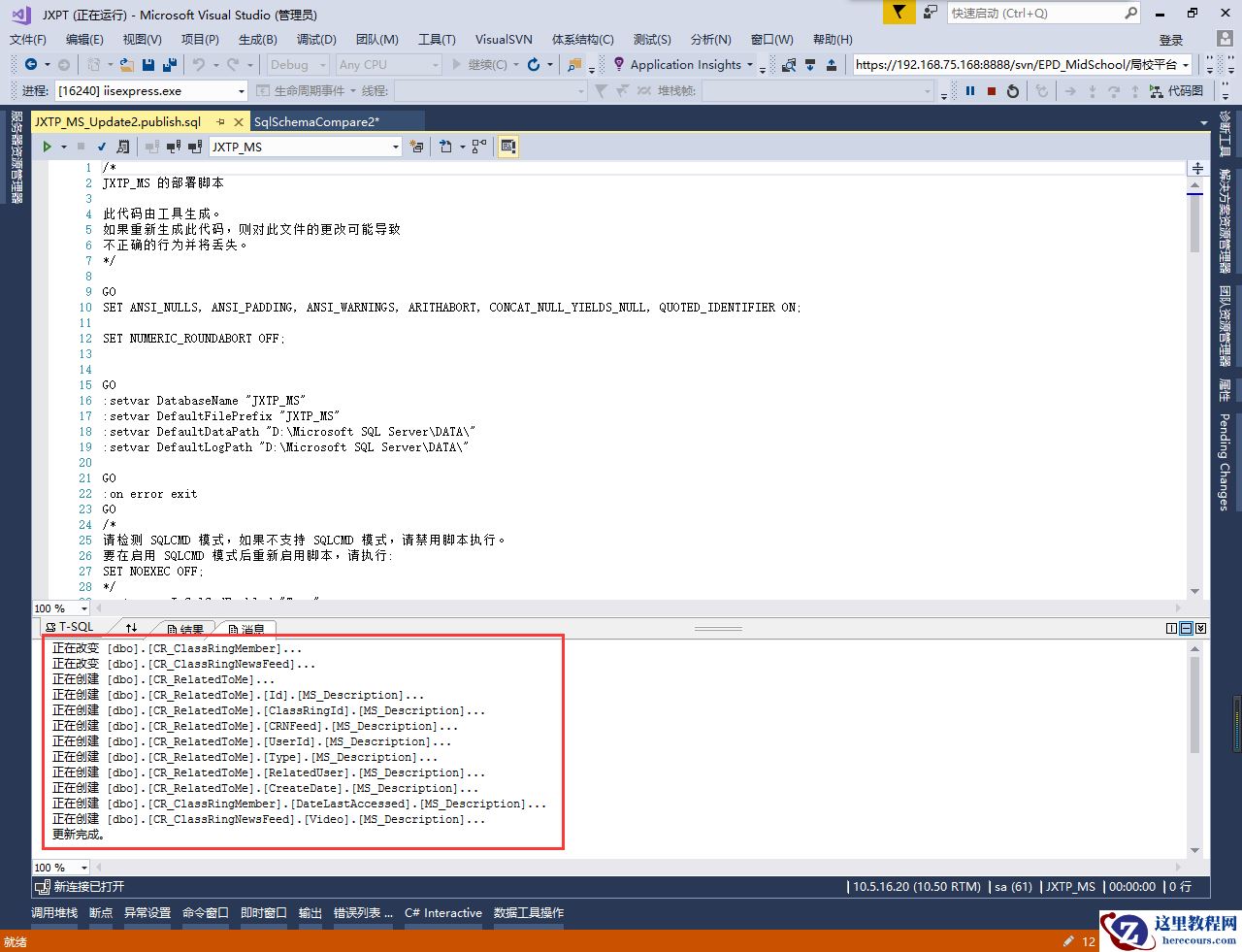Open the 输出 panel tab
This screenshot has height=952, width=1242.
[310, 913]
